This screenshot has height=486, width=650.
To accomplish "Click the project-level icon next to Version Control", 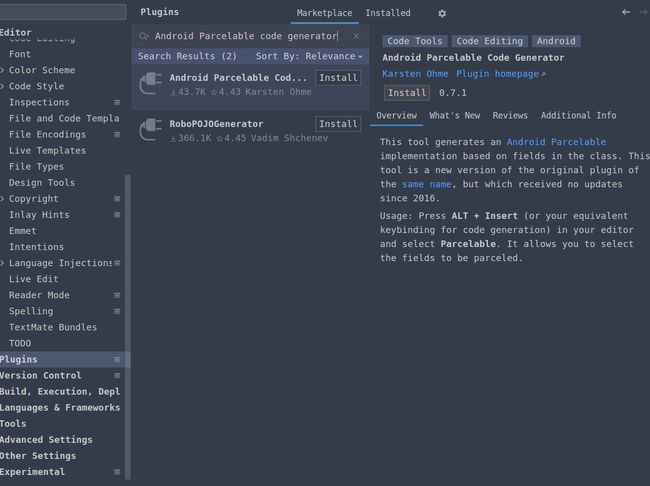I will [x=117, y=375].
